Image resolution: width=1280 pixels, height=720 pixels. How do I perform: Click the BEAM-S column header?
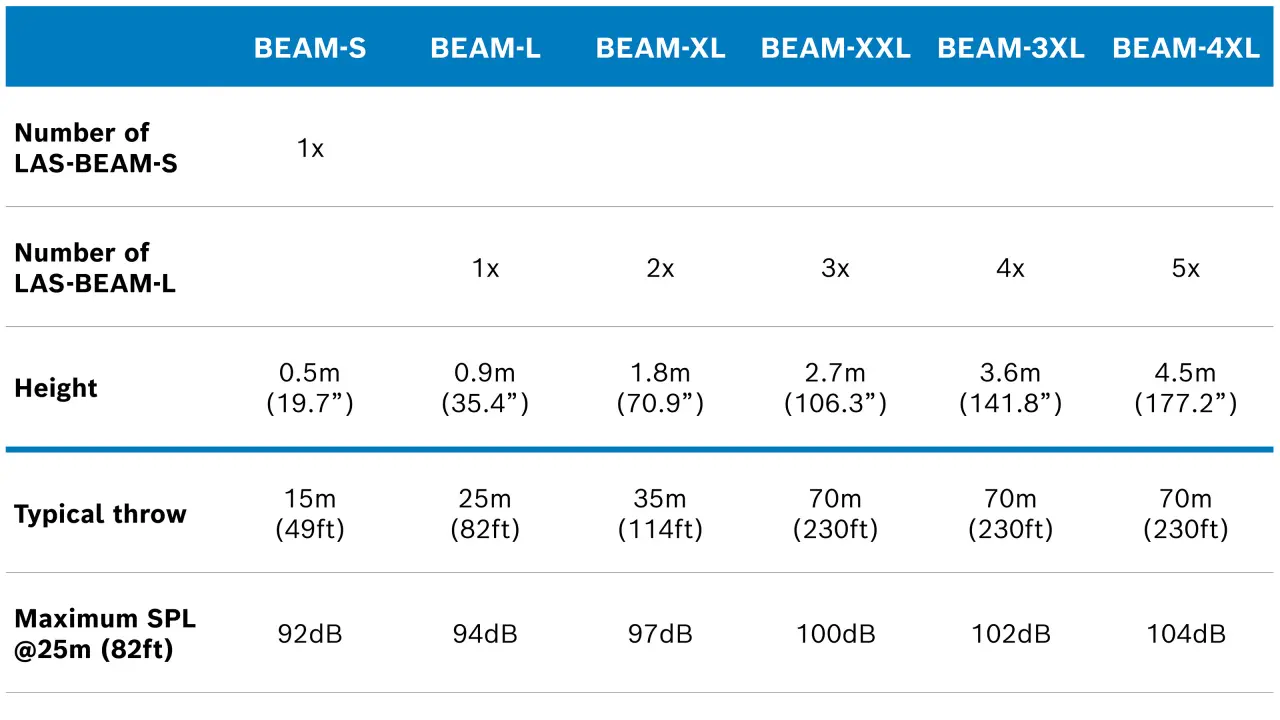310,48
